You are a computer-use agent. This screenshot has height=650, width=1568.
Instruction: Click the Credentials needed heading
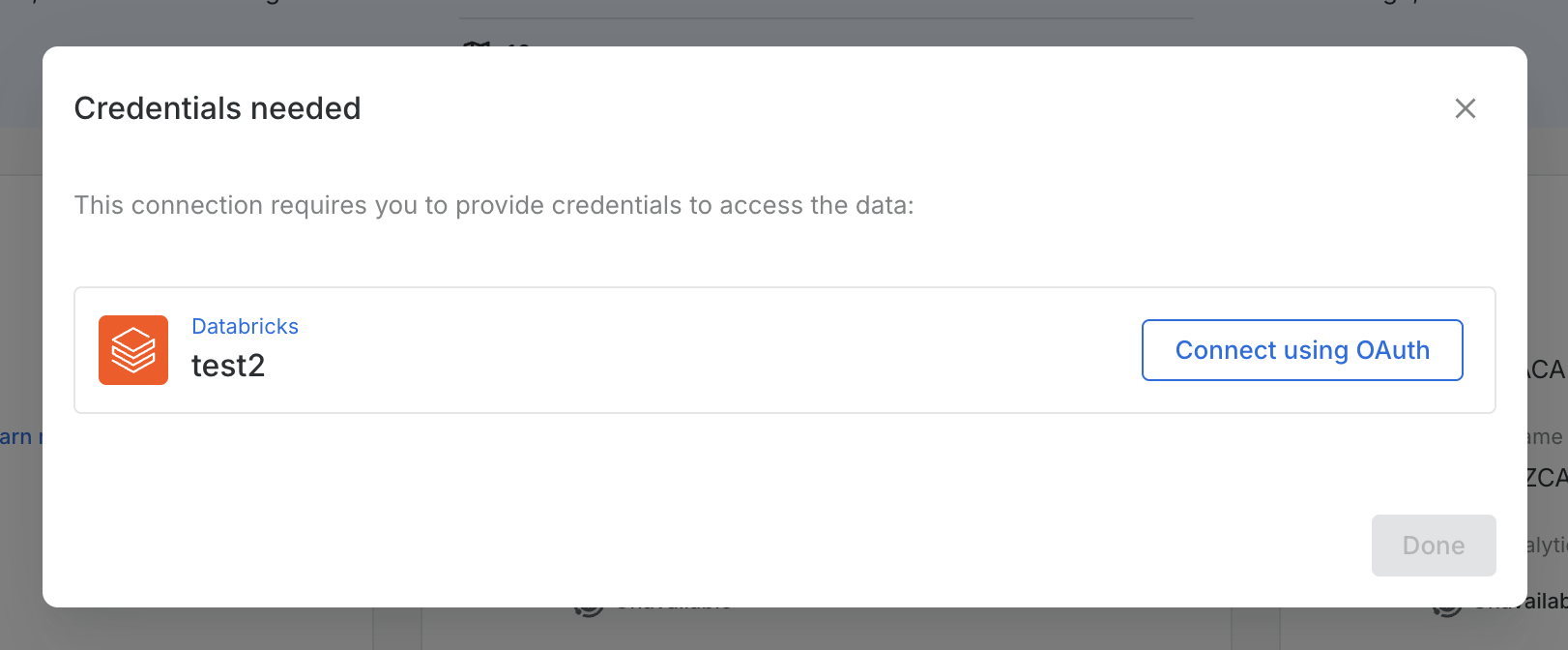218,108
